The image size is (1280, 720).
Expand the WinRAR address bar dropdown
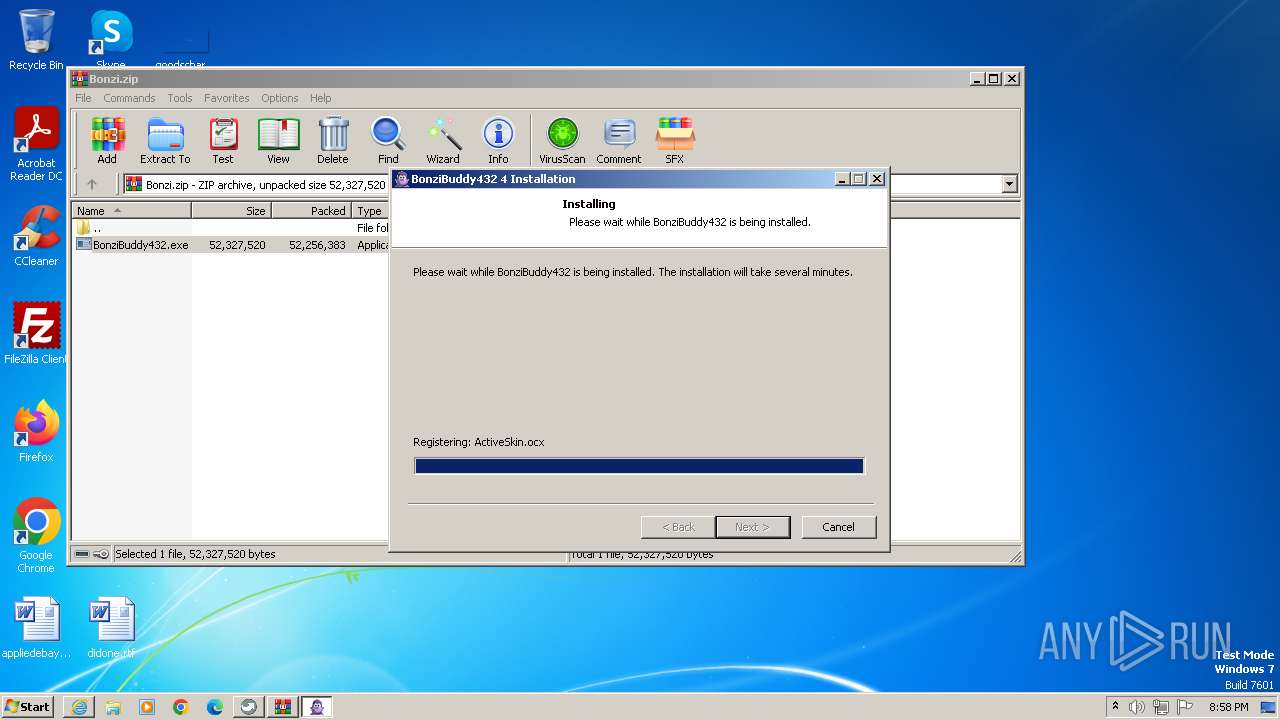1009,184
